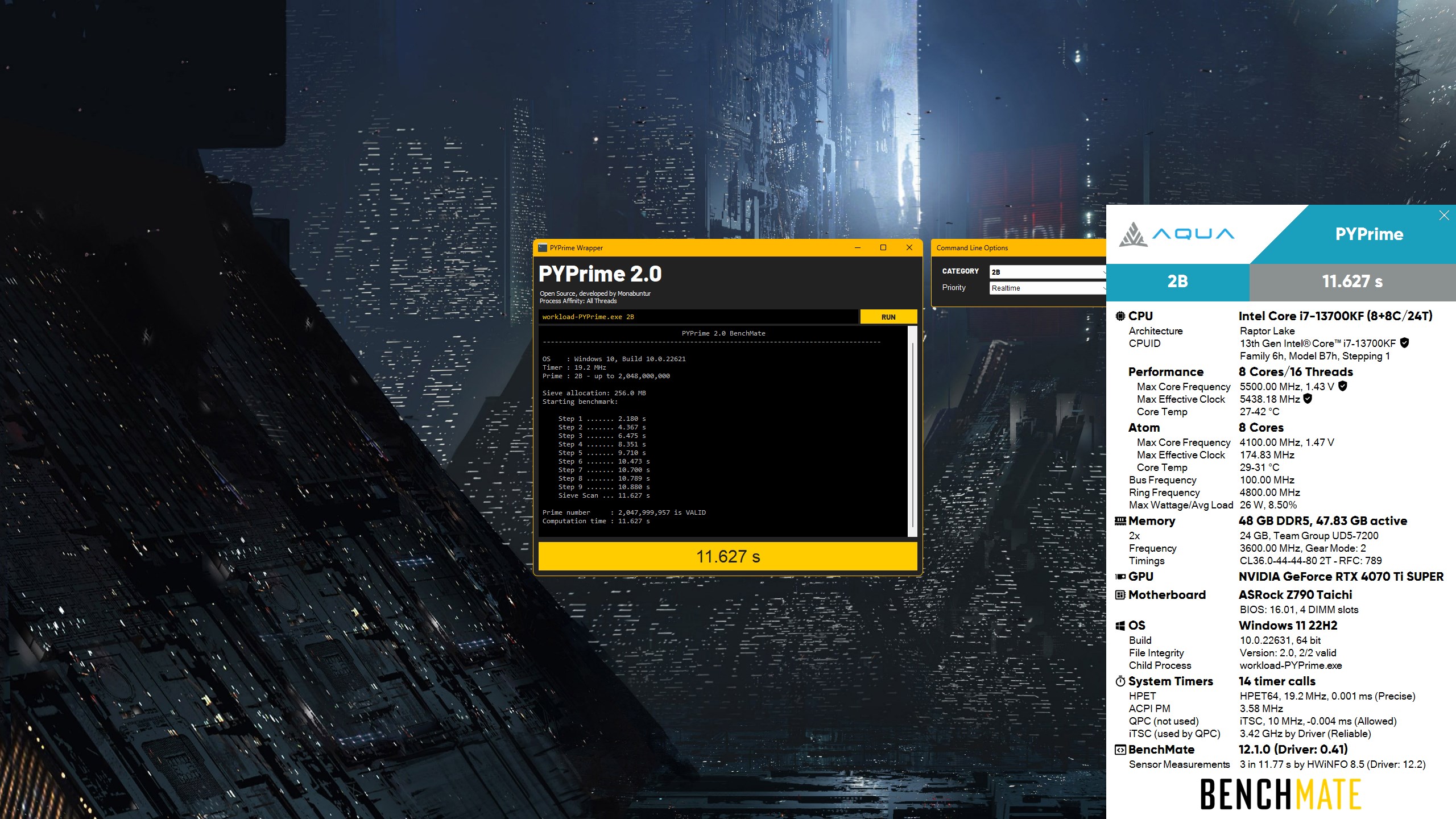This screenshot has height=819, width=1456.
Task: Click the 2B category tile
Action: [1177, 282]
